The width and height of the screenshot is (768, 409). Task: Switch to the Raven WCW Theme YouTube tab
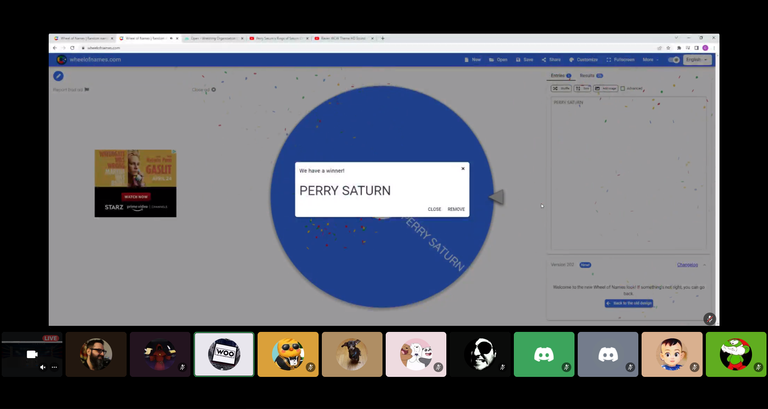tap(344, 38)
